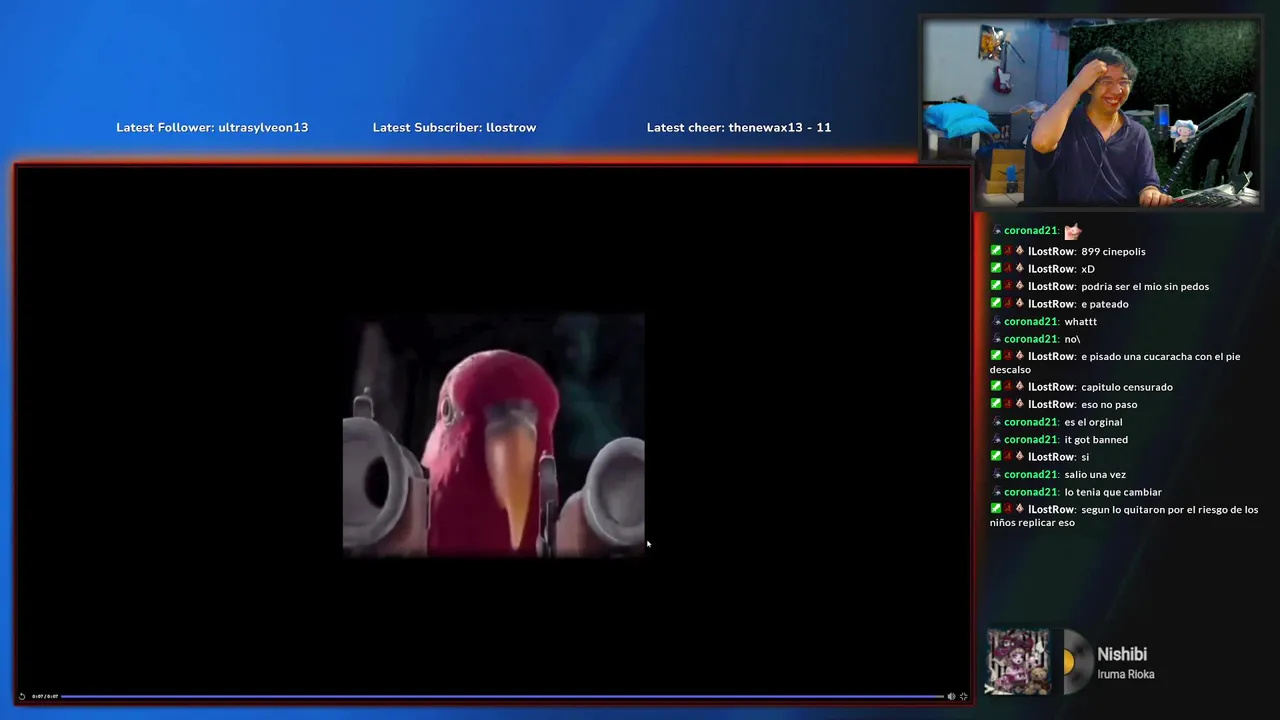Click Latest Subscriber: llostrow label
This screenshot has height=720, width=1280.
(454, 127)
